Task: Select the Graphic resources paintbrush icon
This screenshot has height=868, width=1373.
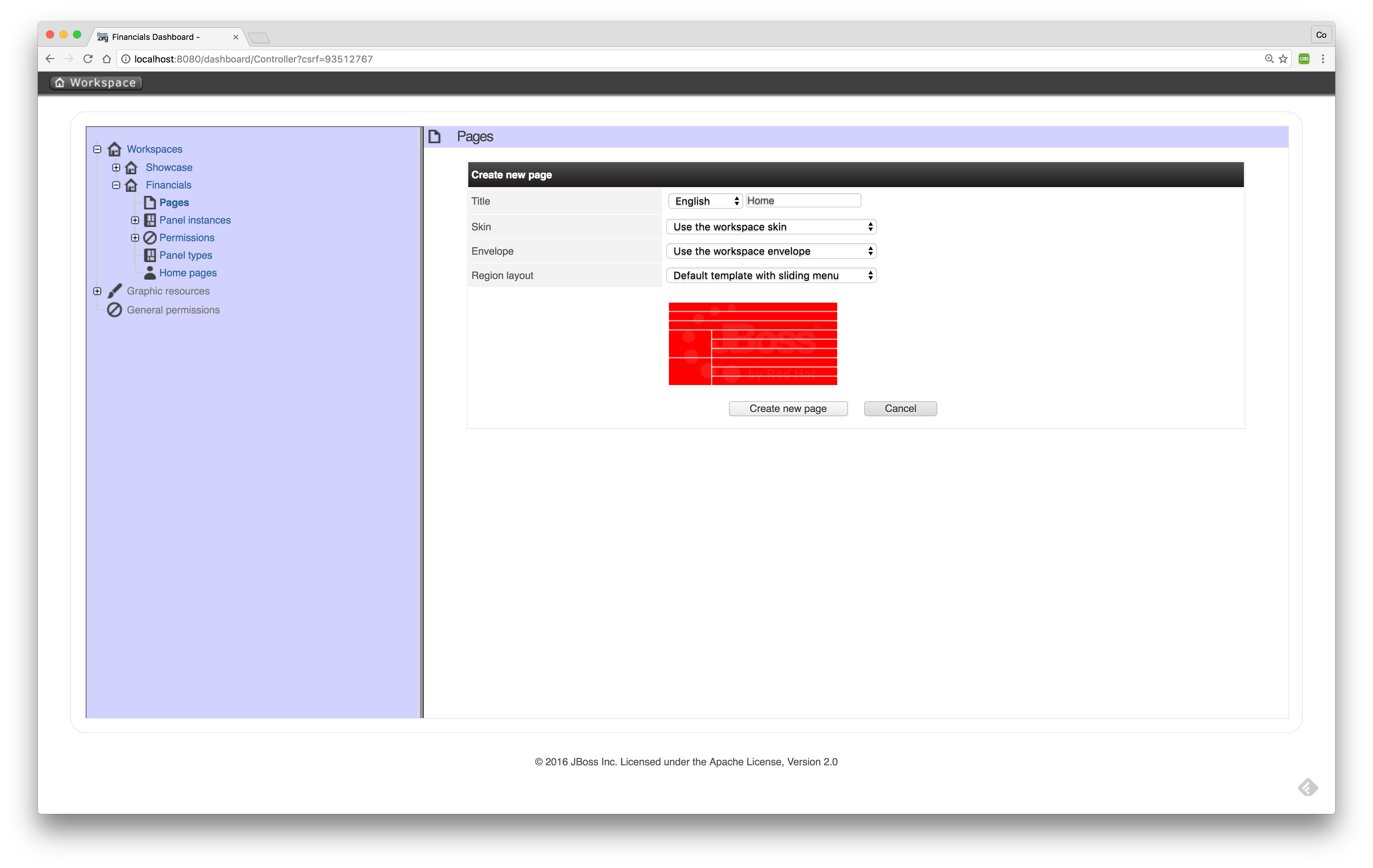Action: click(x=115, y=291)
